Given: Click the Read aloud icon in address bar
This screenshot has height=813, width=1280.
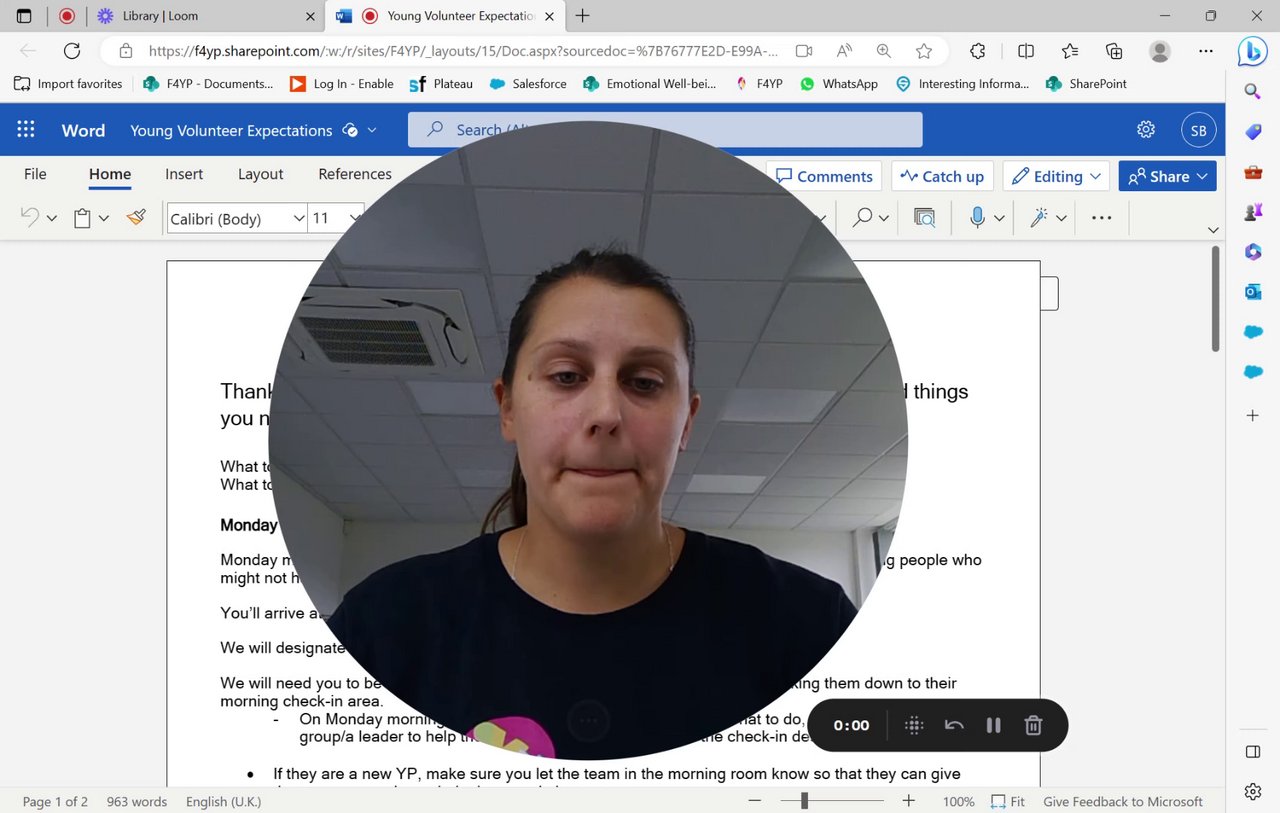Looking at the screenshot, I should (x=844, y=51).
